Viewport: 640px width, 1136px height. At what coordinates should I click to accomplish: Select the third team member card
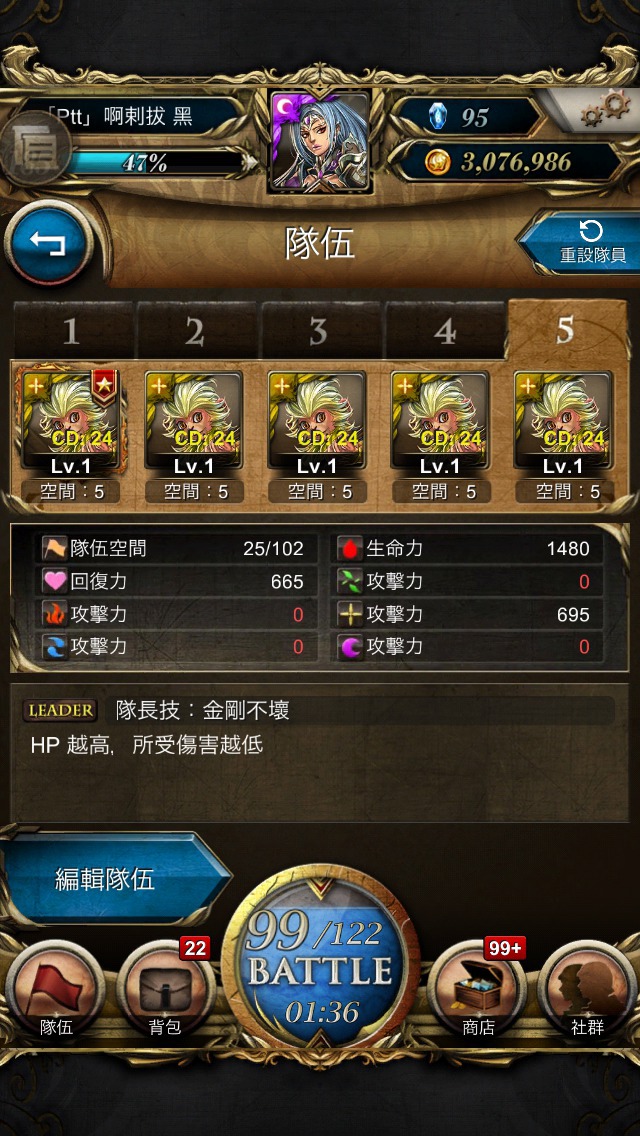317,422
